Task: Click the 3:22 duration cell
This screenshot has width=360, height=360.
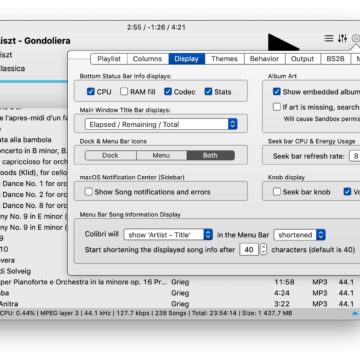Action: (x=282, y=304)
